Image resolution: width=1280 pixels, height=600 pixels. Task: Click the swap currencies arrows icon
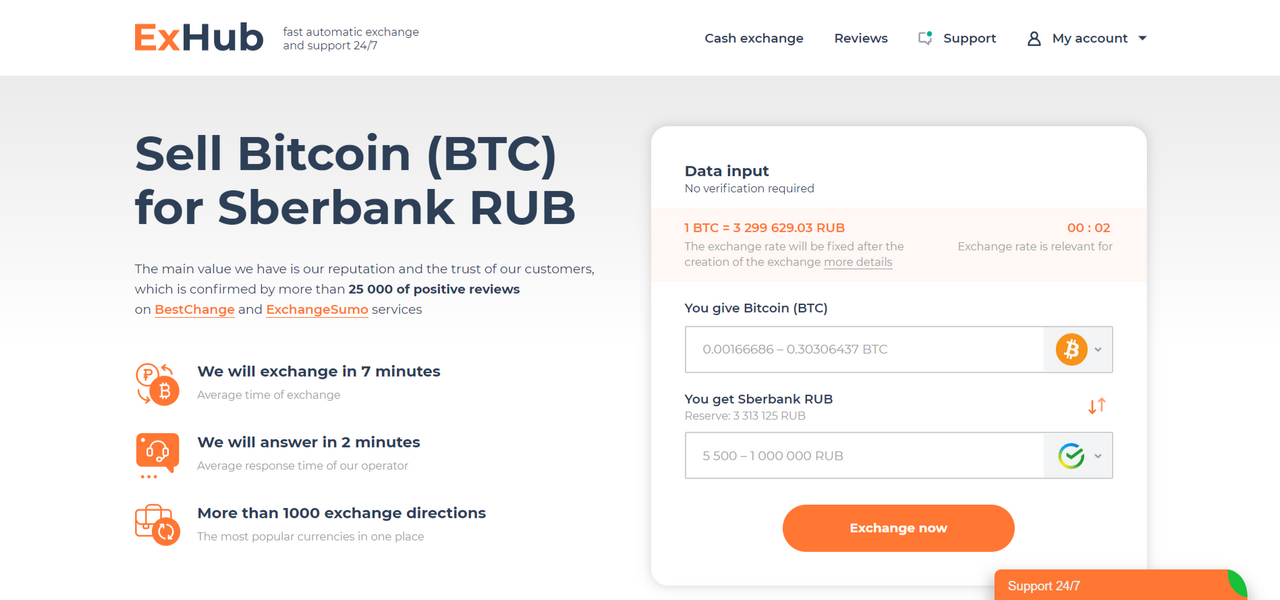click(1096, 406)
